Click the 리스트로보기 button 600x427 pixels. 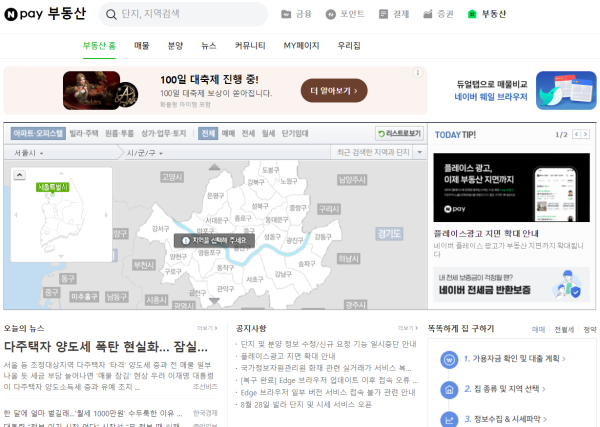(400, 133)
